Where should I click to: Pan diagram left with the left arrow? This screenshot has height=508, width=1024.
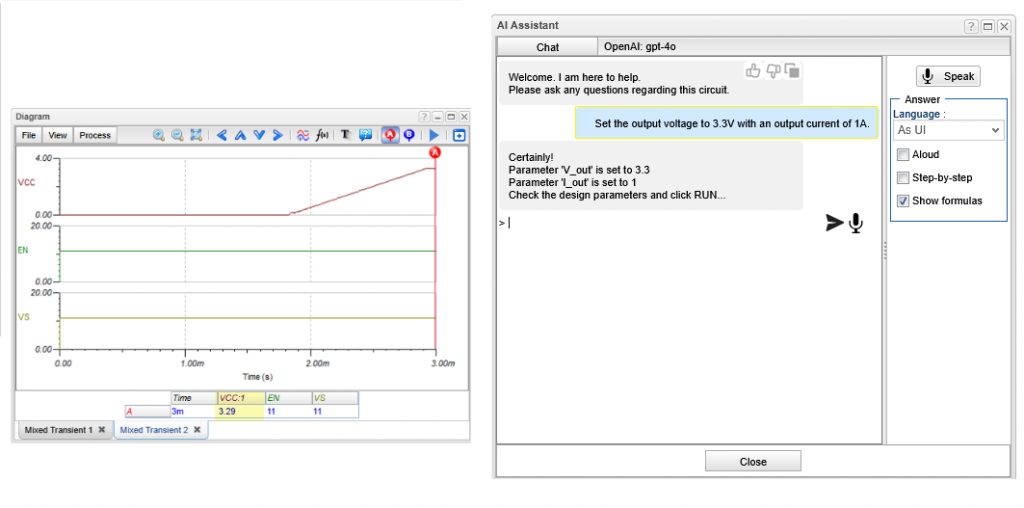222,135
